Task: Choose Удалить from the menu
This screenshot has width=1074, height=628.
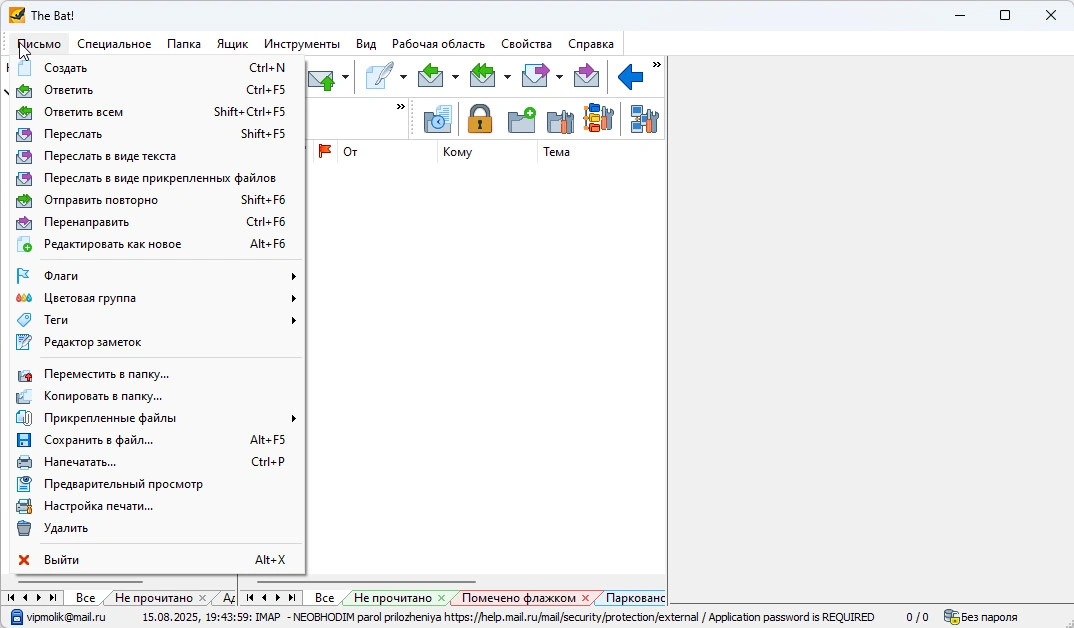Action: point(158,528)
